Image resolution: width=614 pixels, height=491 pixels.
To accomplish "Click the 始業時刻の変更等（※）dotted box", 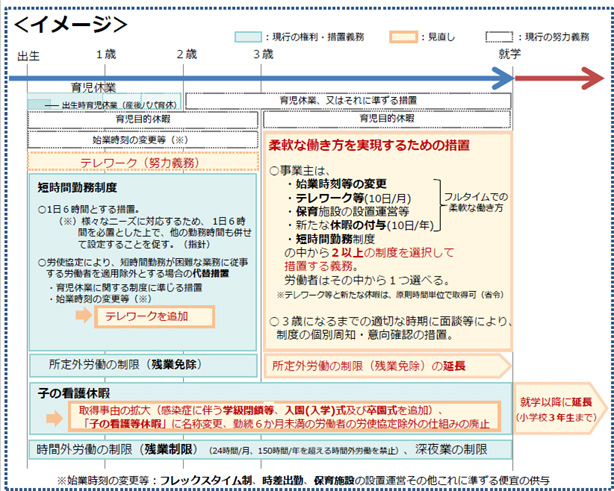I will (143, 140).
